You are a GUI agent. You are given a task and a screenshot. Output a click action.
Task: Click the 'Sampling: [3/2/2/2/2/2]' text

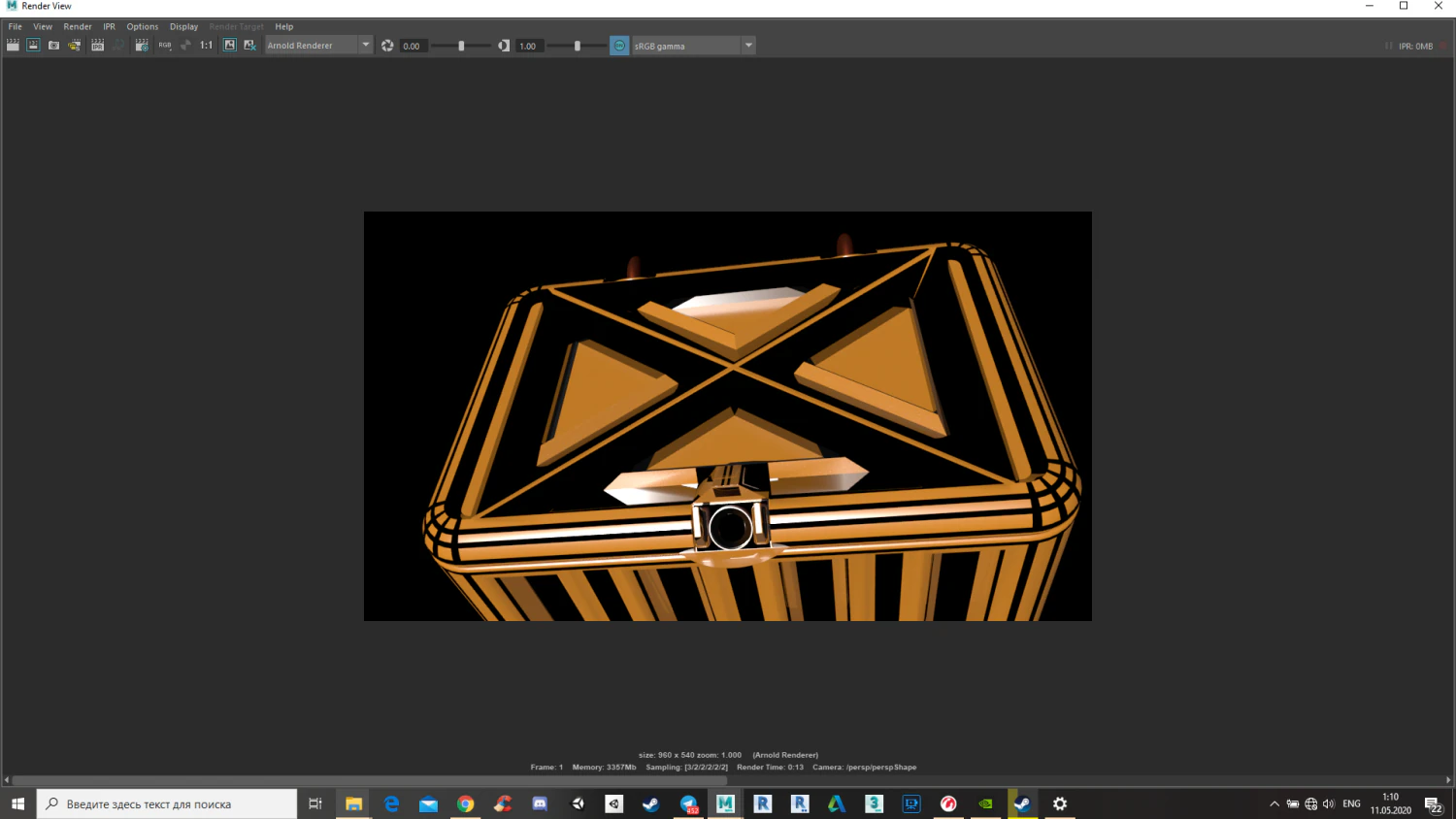click(x=686, y=767)
